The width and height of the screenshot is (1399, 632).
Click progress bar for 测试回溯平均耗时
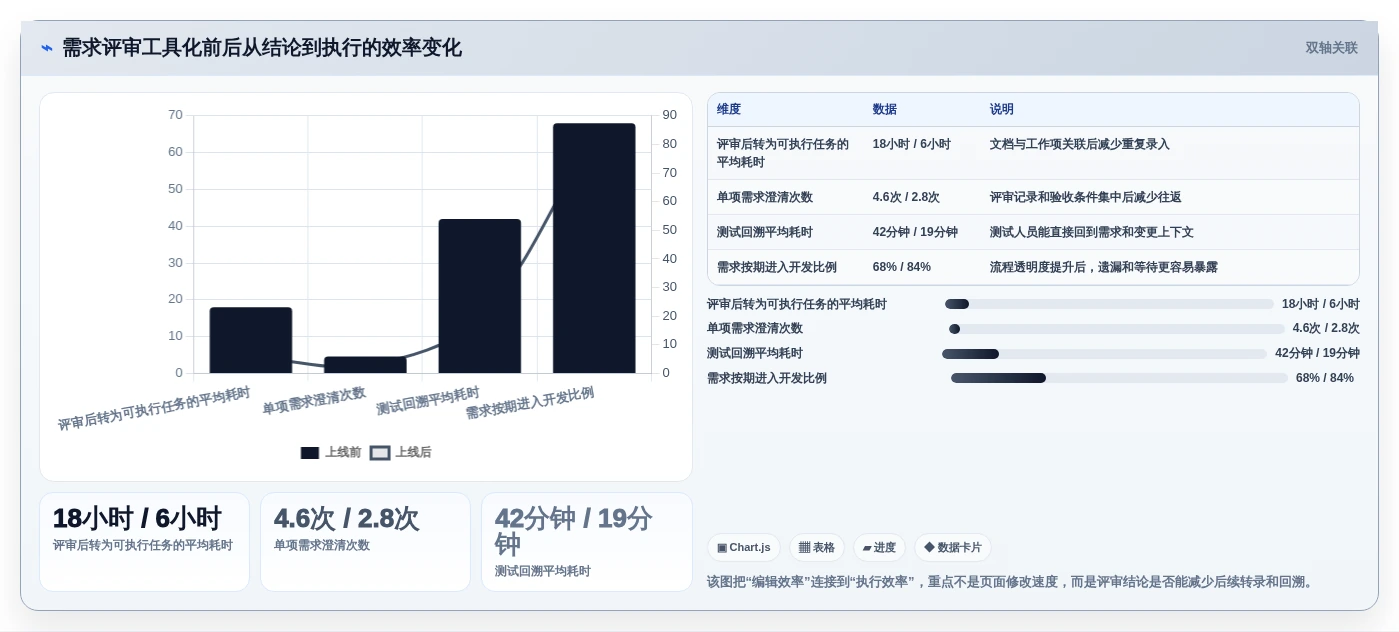1104,354
